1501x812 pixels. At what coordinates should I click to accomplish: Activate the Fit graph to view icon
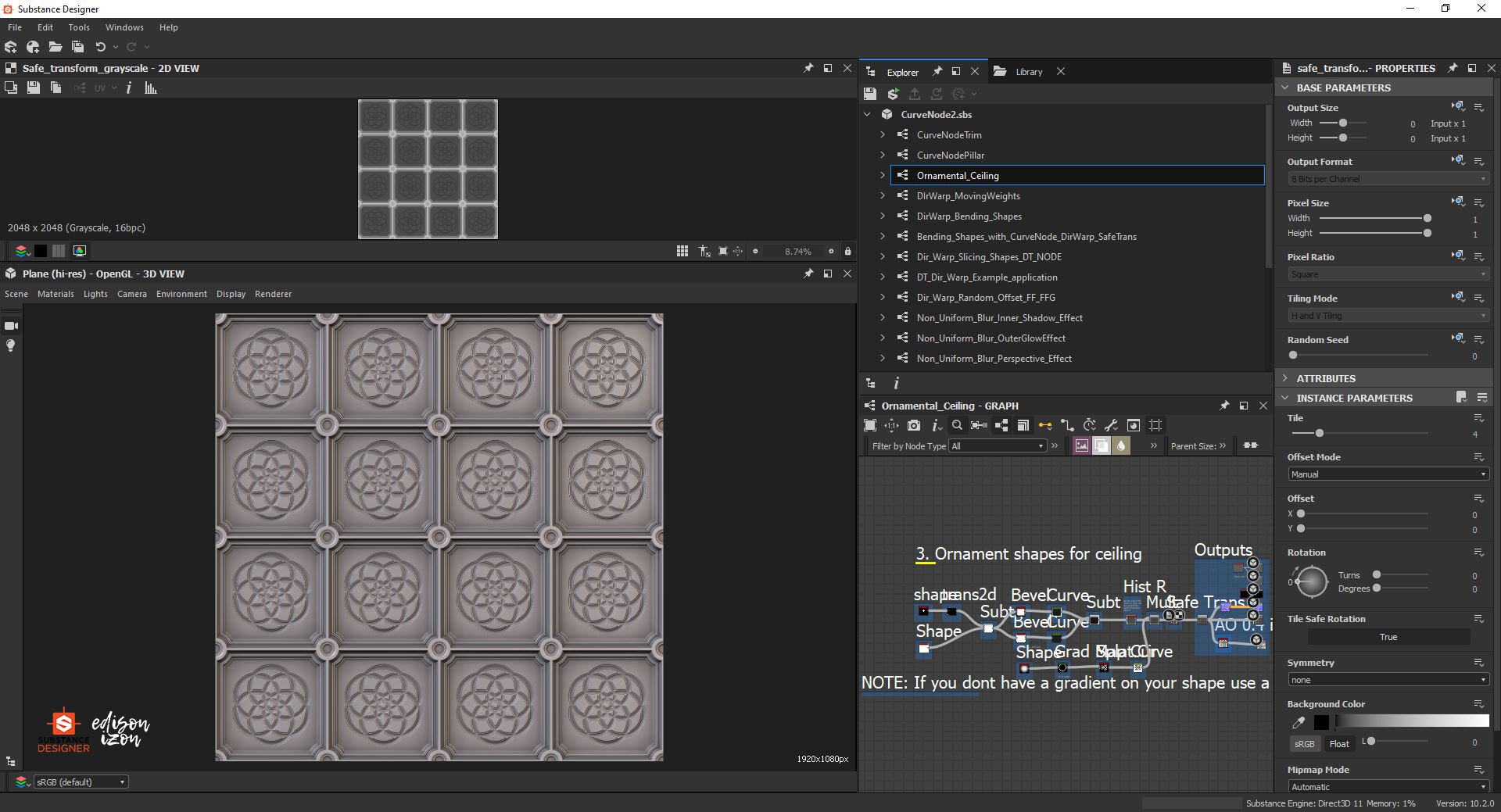click(x=869, y=425)
